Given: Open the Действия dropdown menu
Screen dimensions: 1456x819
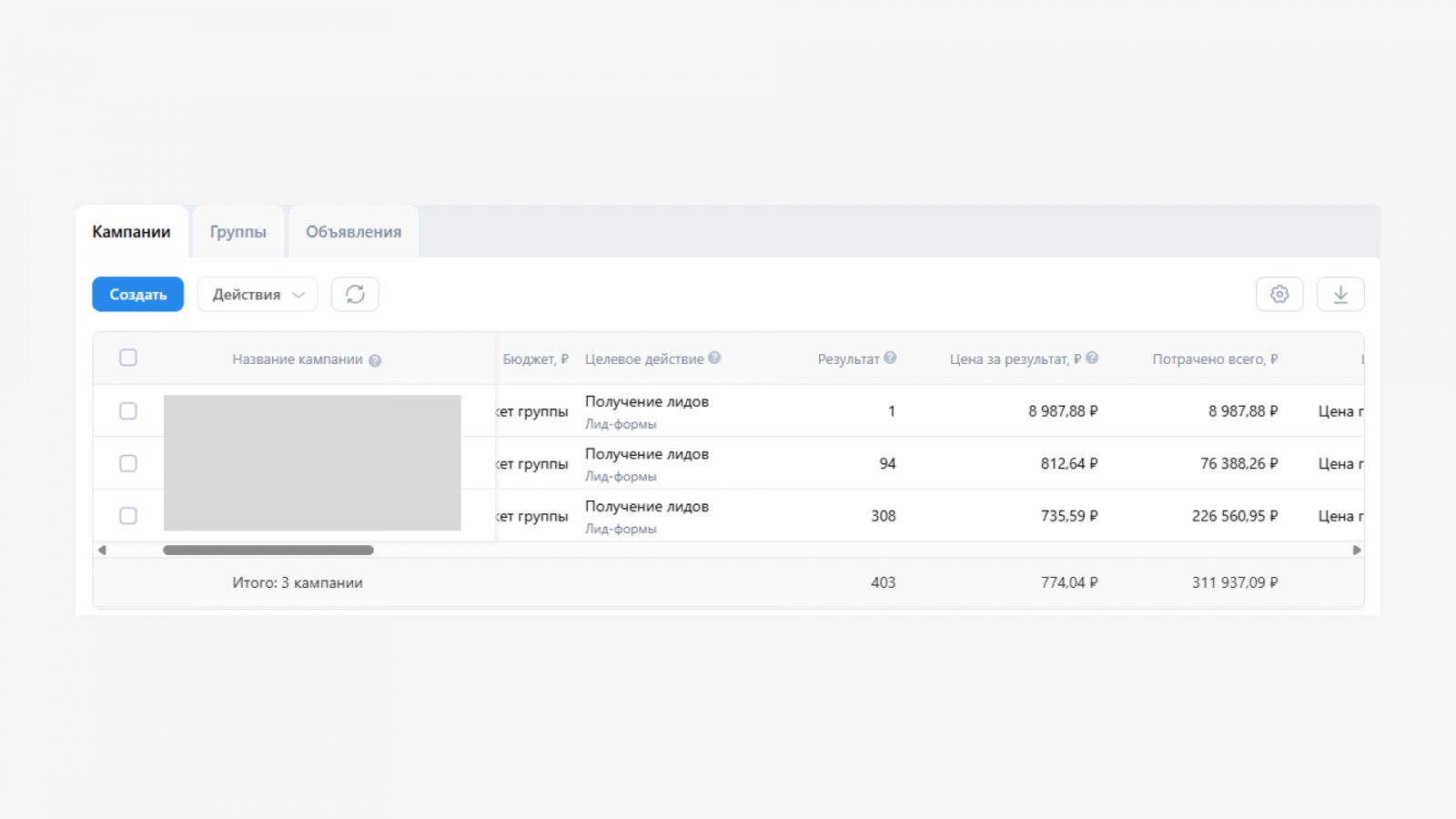Looking at the screenshot, I should [258, 294].
